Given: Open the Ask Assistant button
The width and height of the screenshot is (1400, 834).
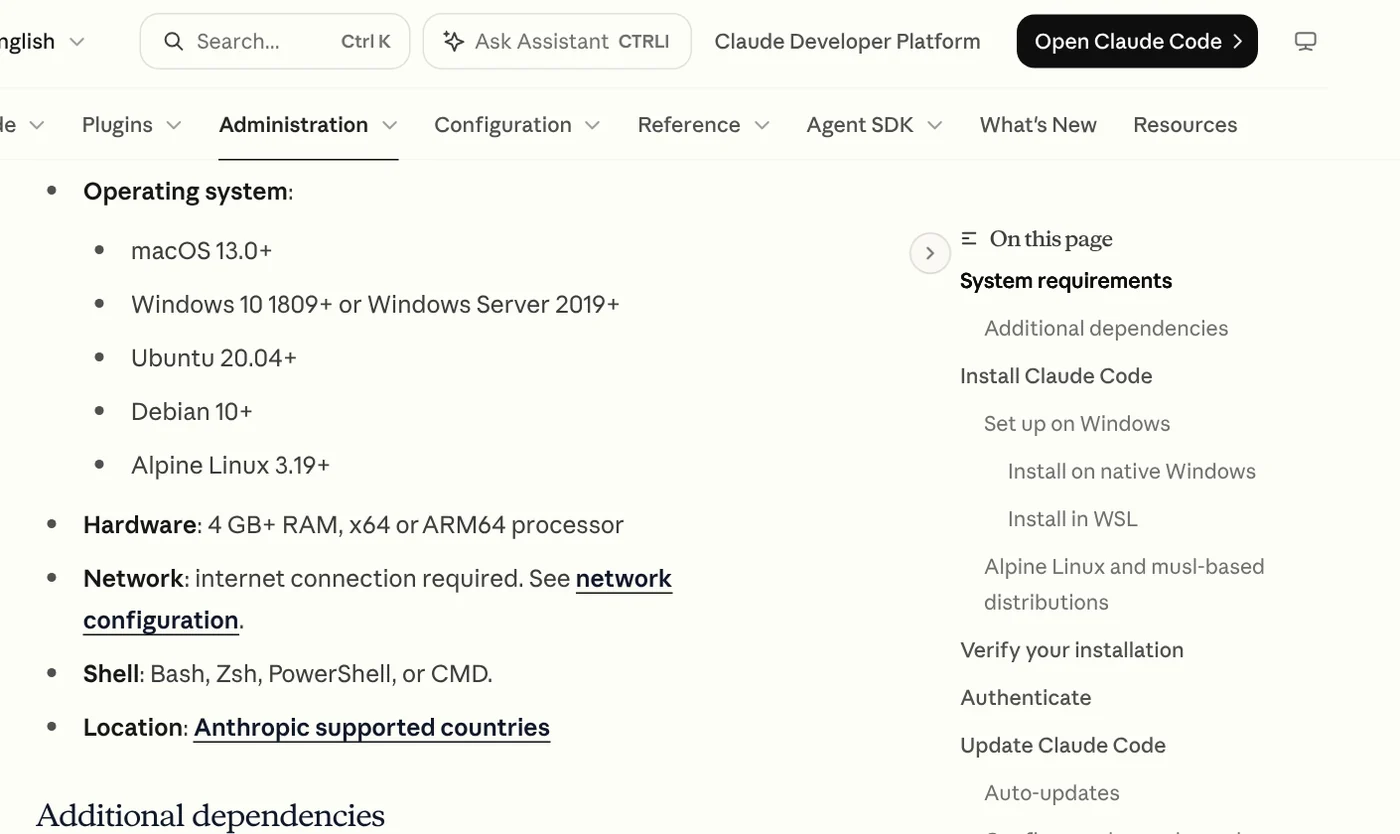Looking at the screenshot, I should 557,41.
